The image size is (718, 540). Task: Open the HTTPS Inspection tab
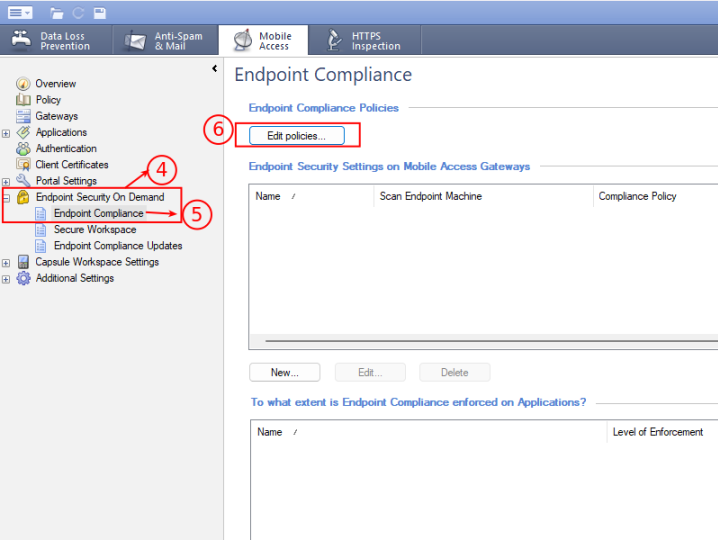365,41
